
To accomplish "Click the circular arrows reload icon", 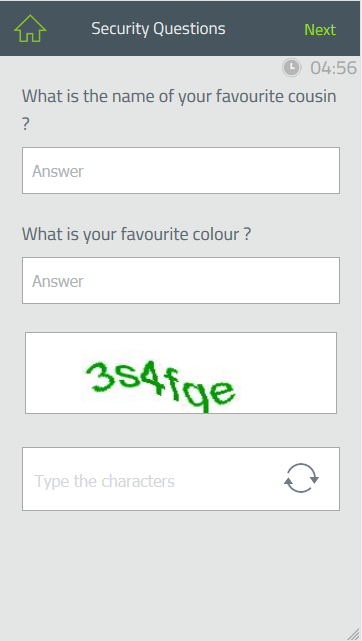I will pos(301,478).
